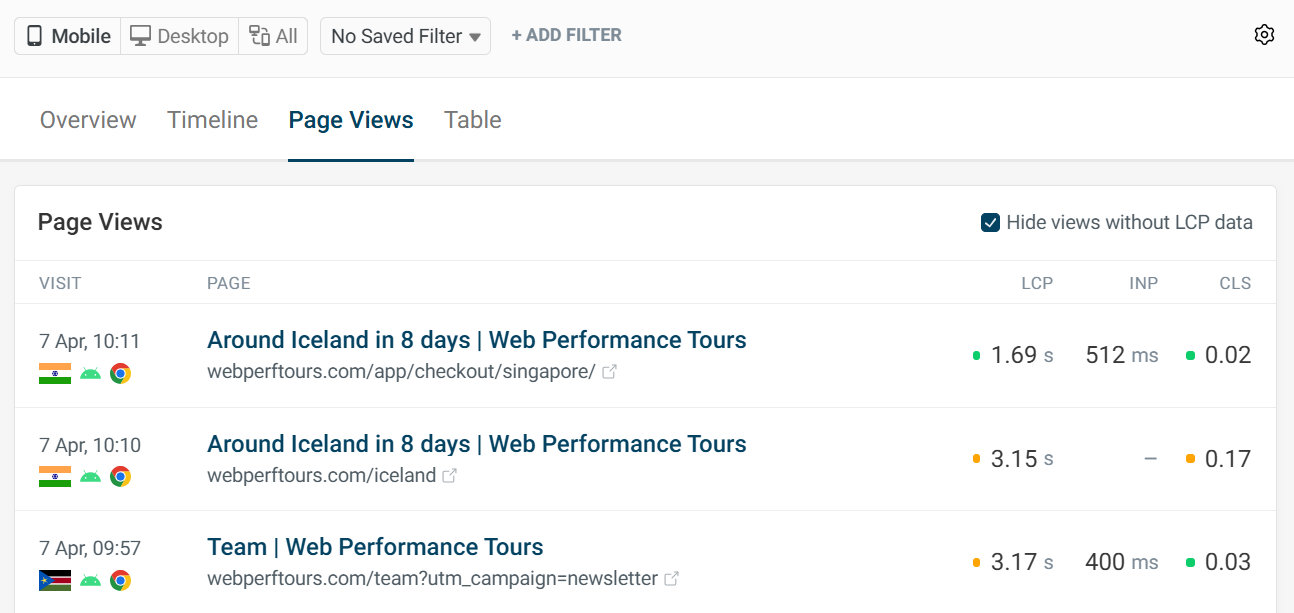Select the All devices filter
This screenshot has width=1294, height=613.
coord(272,35)
